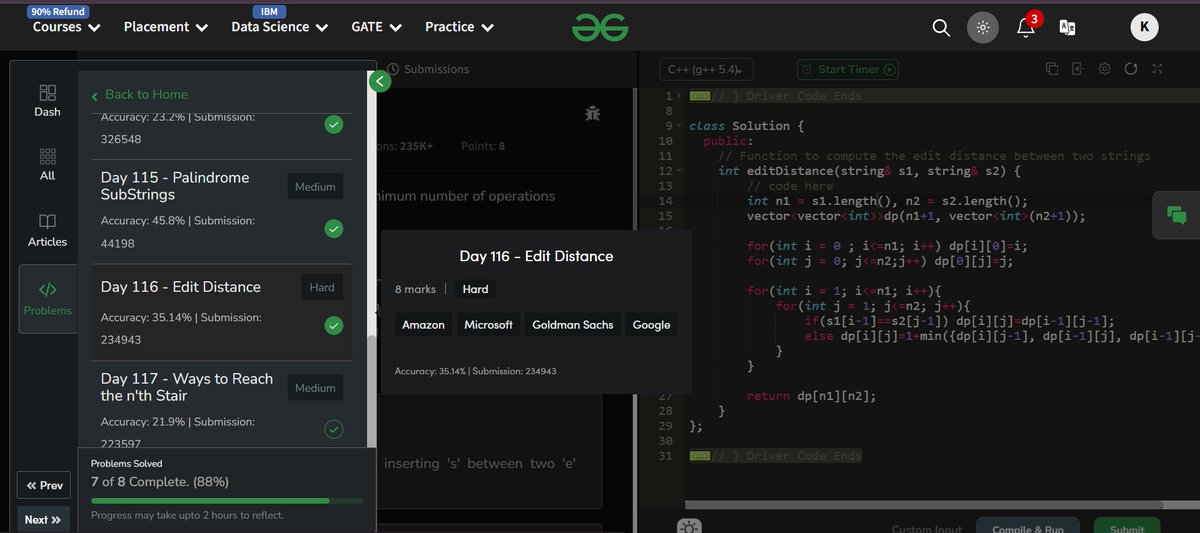Viewport: 1200px width, 533px height.
Task: Click the lightbulb hint icon
Action: click(x=689, y=526)
